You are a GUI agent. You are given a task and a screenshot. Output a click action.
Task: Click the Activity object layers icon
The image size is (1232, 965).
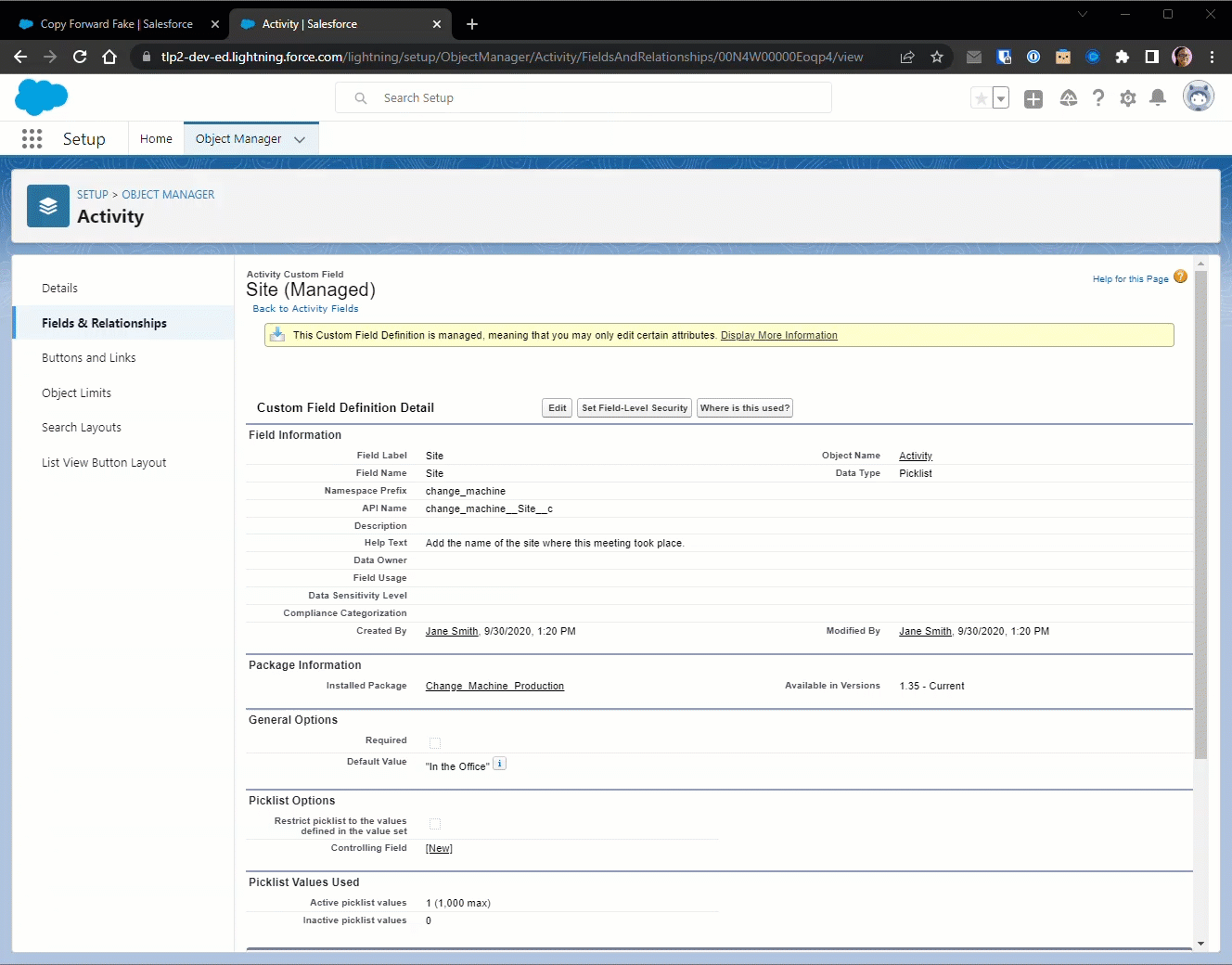pos(48,206)
